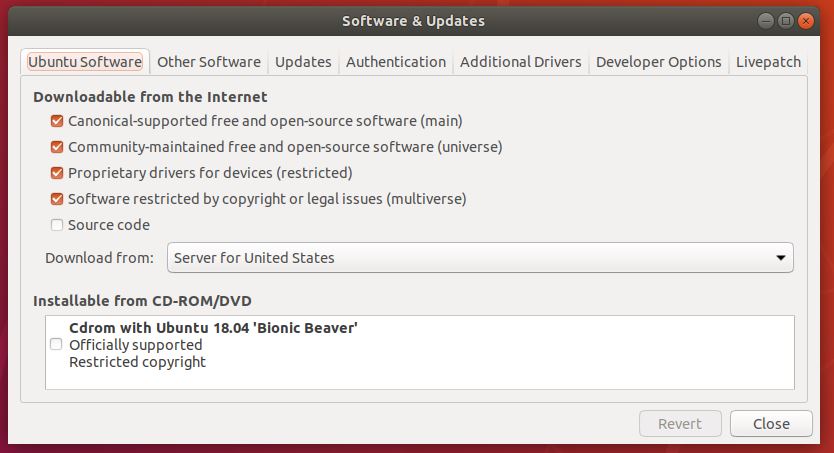Uncheck Canonical-supported software (main) checkbox
Screen dimensions: 834x453
(x=57, y=121)
